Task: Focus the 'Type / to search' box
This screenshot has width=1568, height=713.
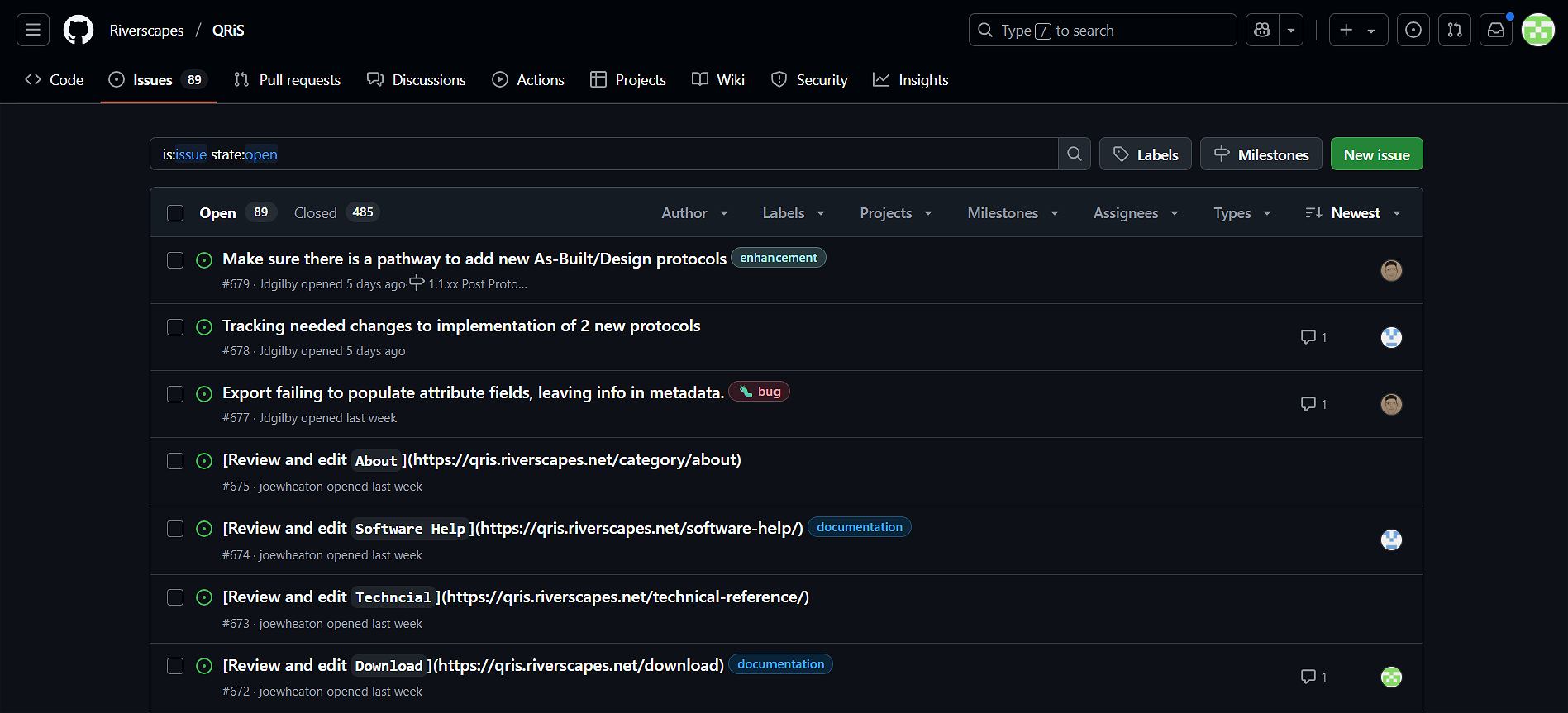Action: [x=1103, y=30]
